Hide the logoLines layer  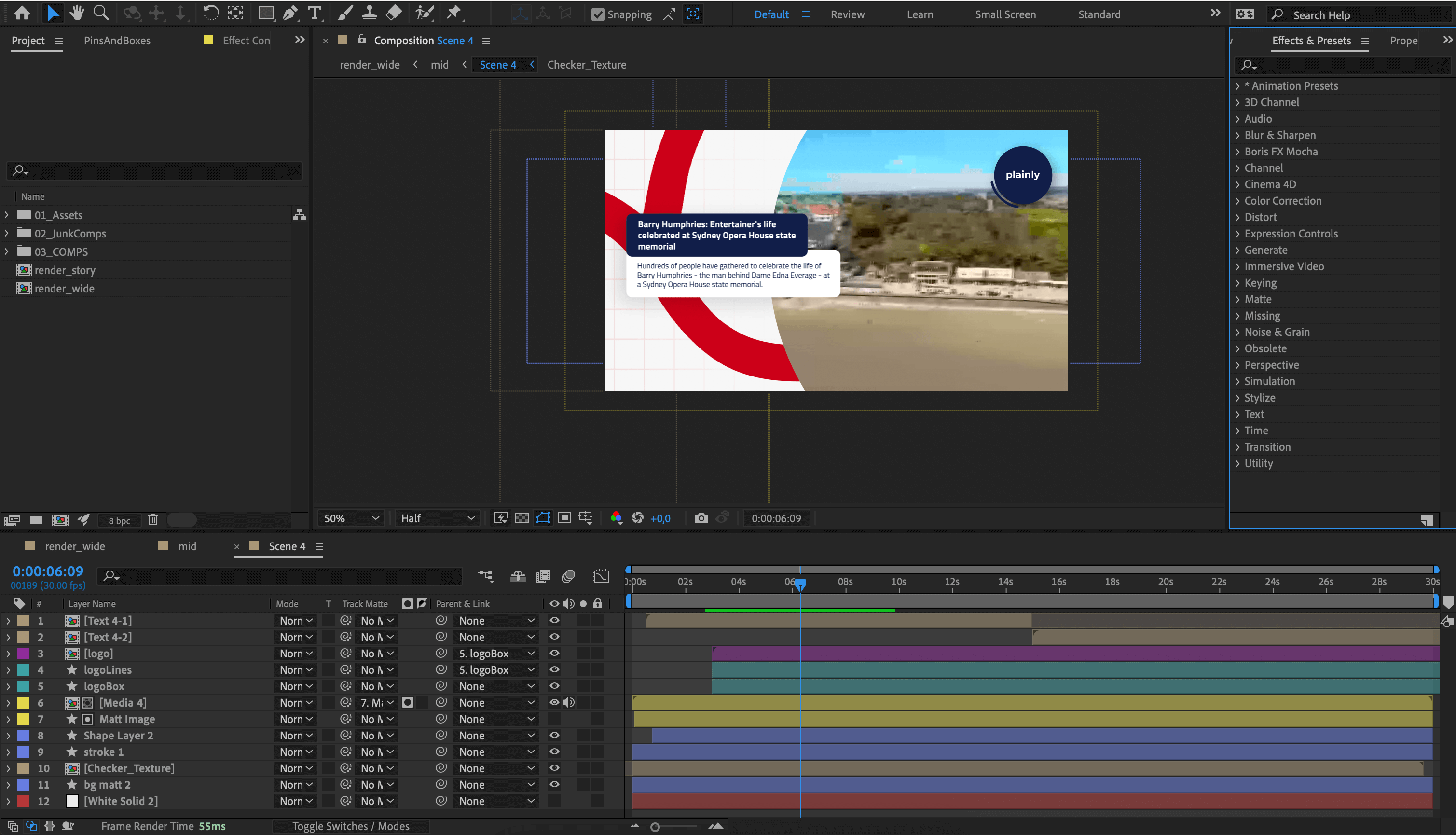553,669
